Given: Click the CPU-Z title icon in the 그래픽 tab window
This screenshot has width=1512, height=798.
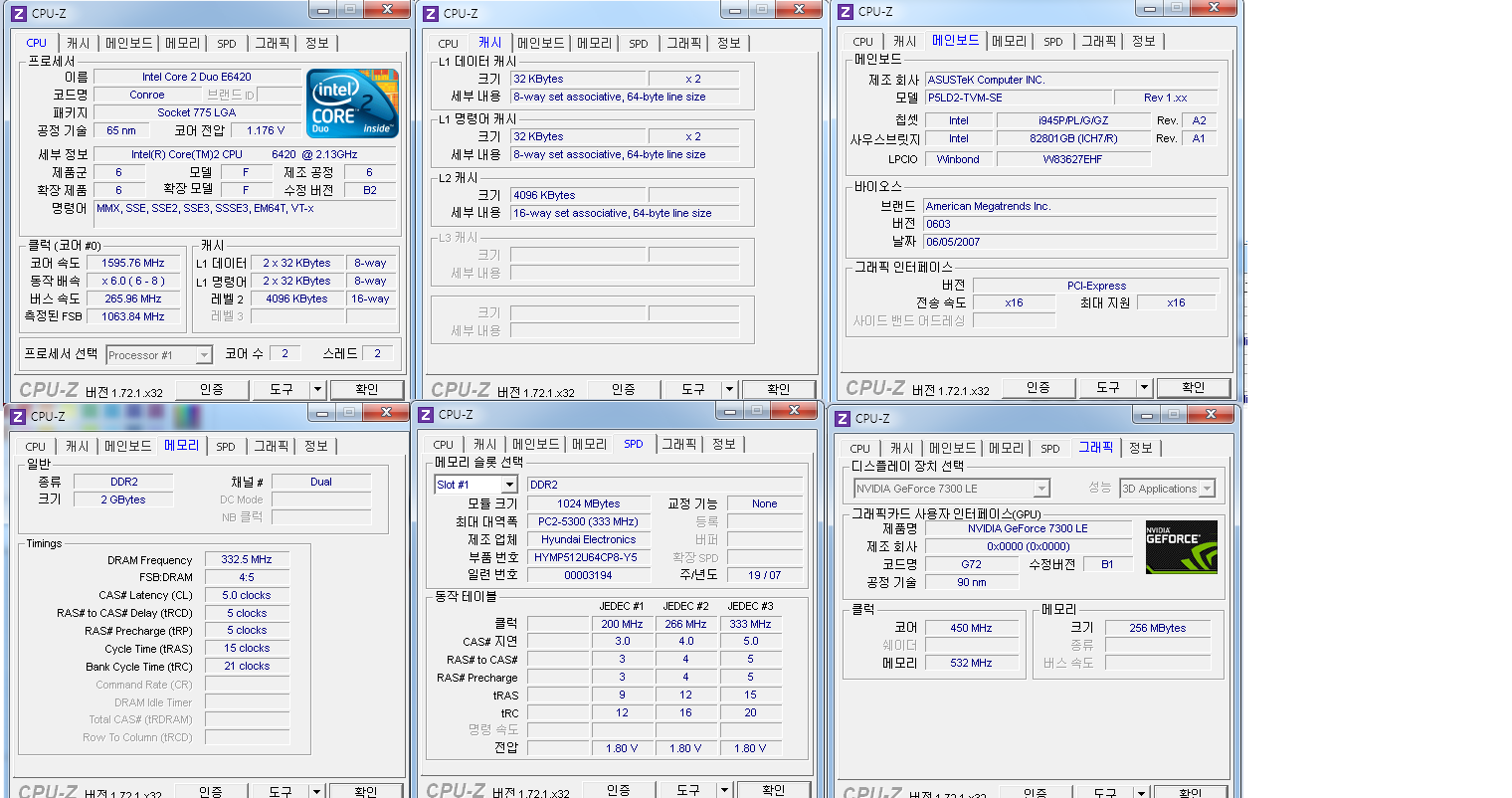Looking at the screenshot, I should 842,418.
